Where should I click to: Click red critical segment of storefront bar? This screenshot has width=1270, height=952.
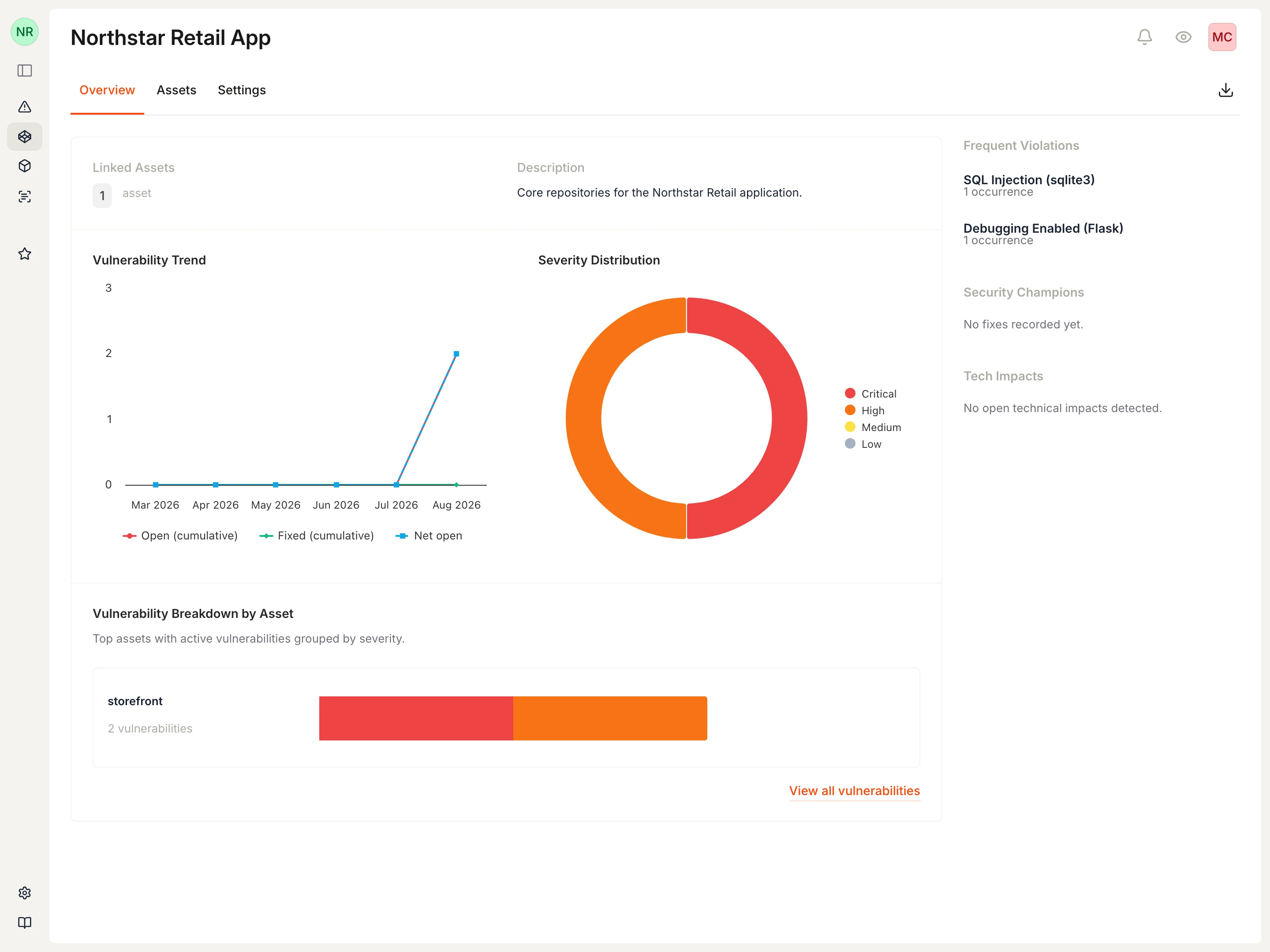[416, 718]
